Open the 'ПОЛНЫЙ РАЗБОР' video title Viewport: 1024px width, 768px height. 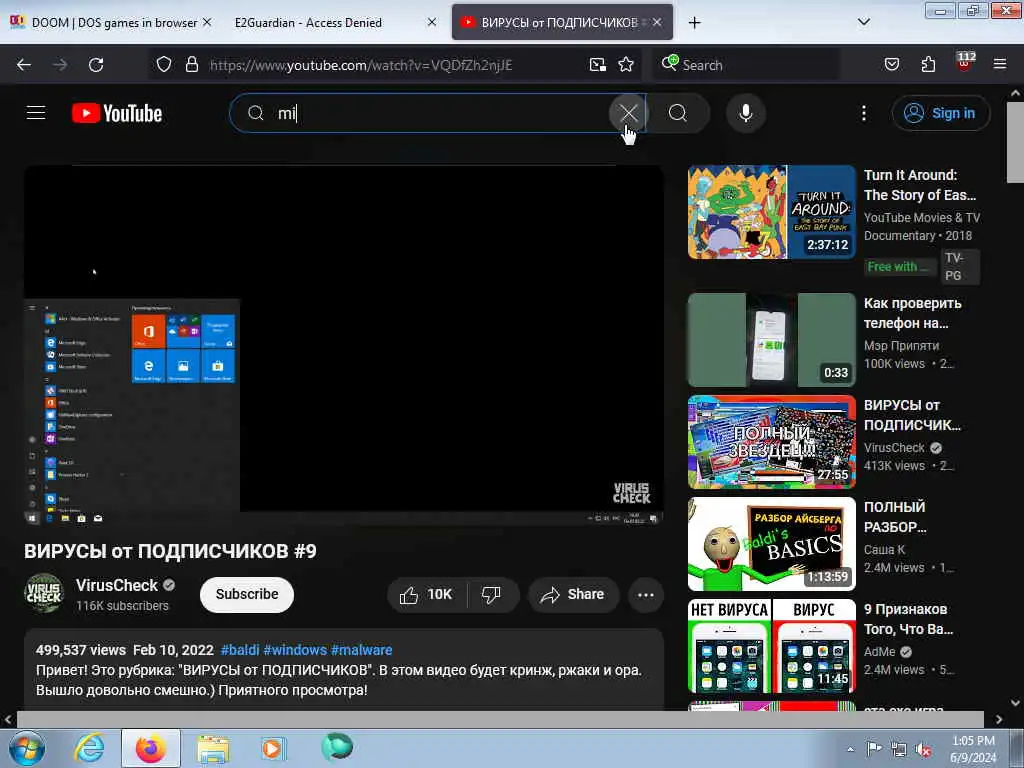[x=895, y=517]
